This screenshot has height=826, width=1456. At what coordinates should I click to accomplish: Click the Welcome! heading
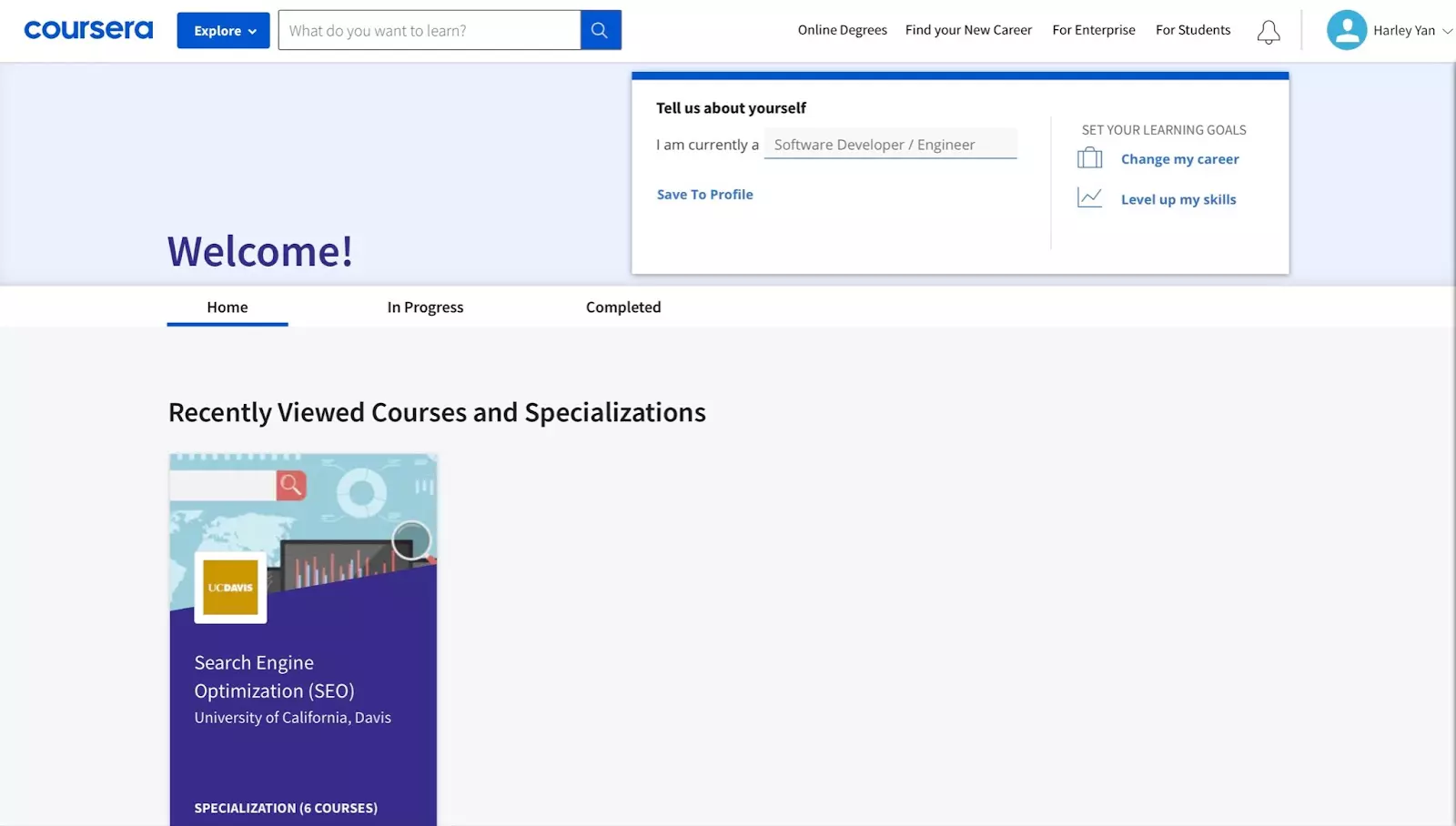pyautogui.click(x=260, y=251)
